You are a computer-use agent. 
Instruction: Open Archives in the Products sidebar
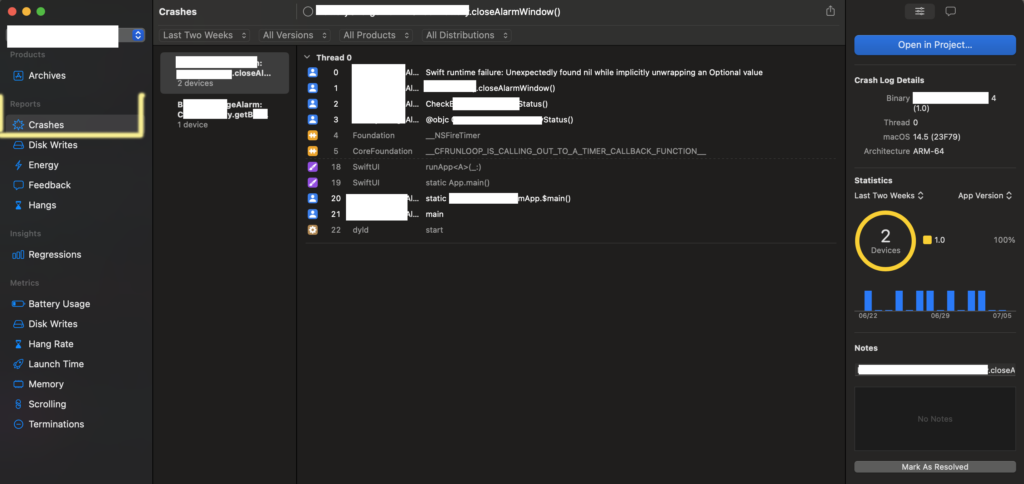tap(46, 76)
